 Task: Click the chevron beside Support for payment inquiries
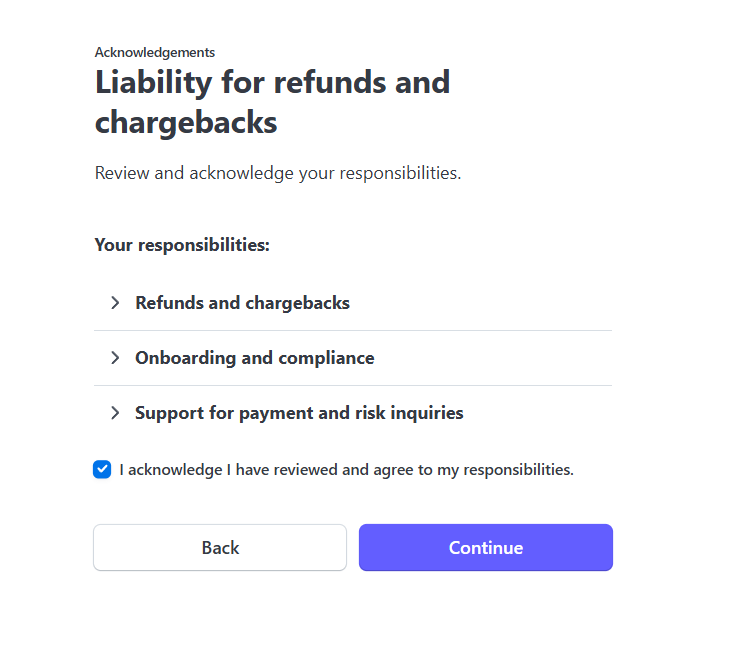point(115,413)
